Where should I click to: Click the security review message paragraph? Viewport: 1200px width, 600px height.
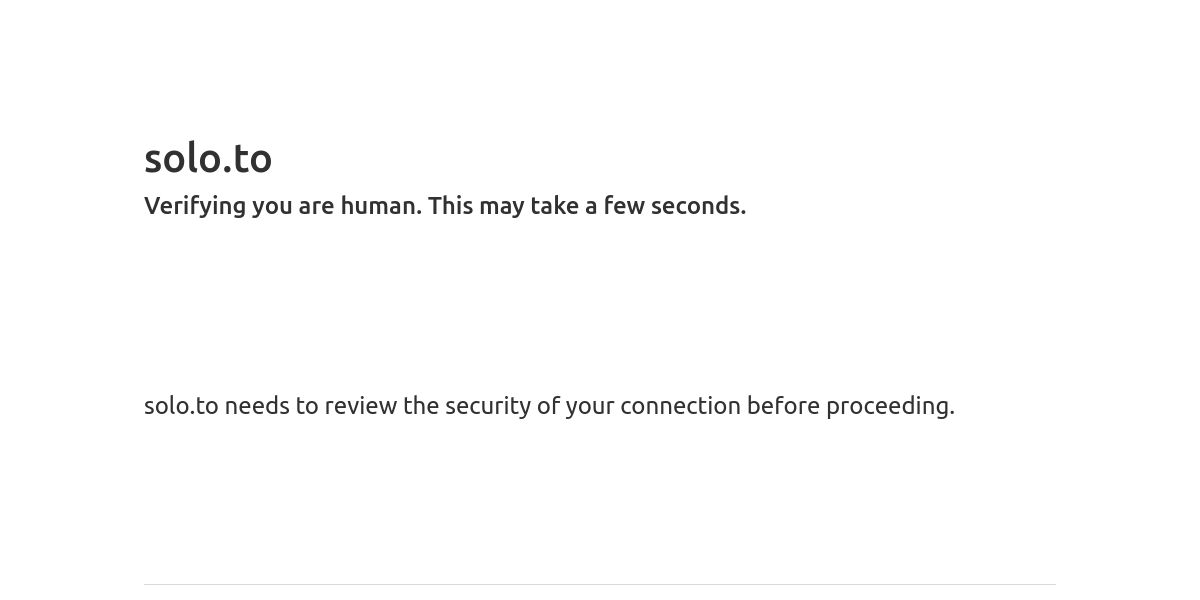tap(549, 406)
